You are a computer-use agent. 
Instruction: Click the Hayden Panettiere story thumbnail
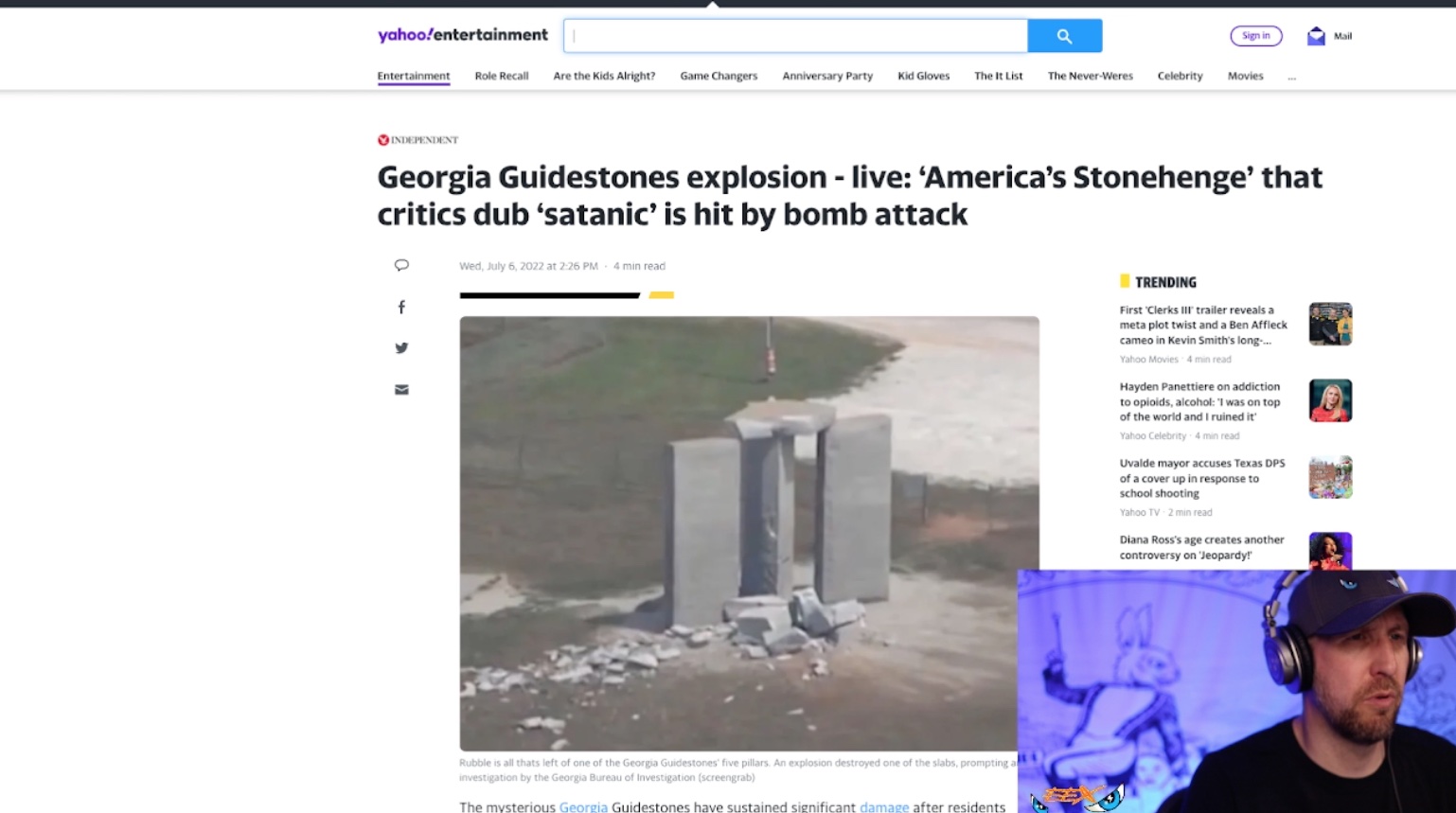pos(1330,400)
